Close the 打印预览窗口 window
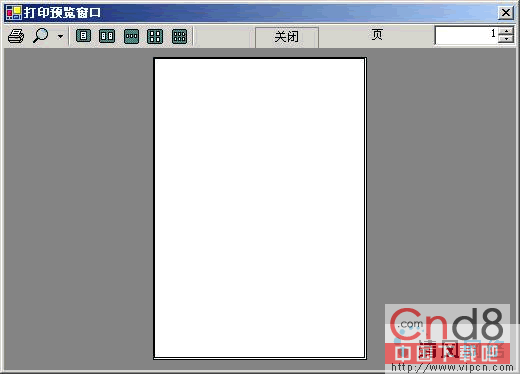520x374 pixels. point(506,13)
